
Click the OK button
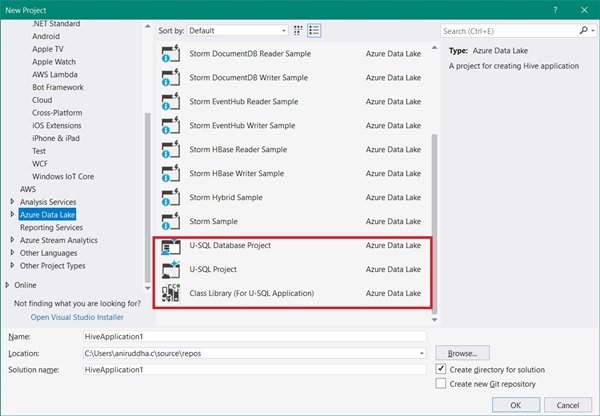pyautogui.click(x=515, y=405)
